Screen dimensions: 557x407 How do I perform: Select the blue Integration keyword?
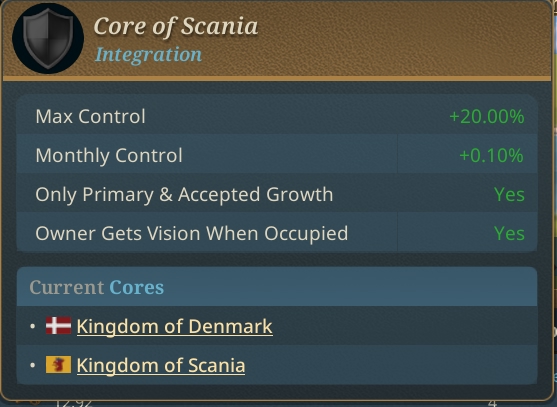pos(148,54)
